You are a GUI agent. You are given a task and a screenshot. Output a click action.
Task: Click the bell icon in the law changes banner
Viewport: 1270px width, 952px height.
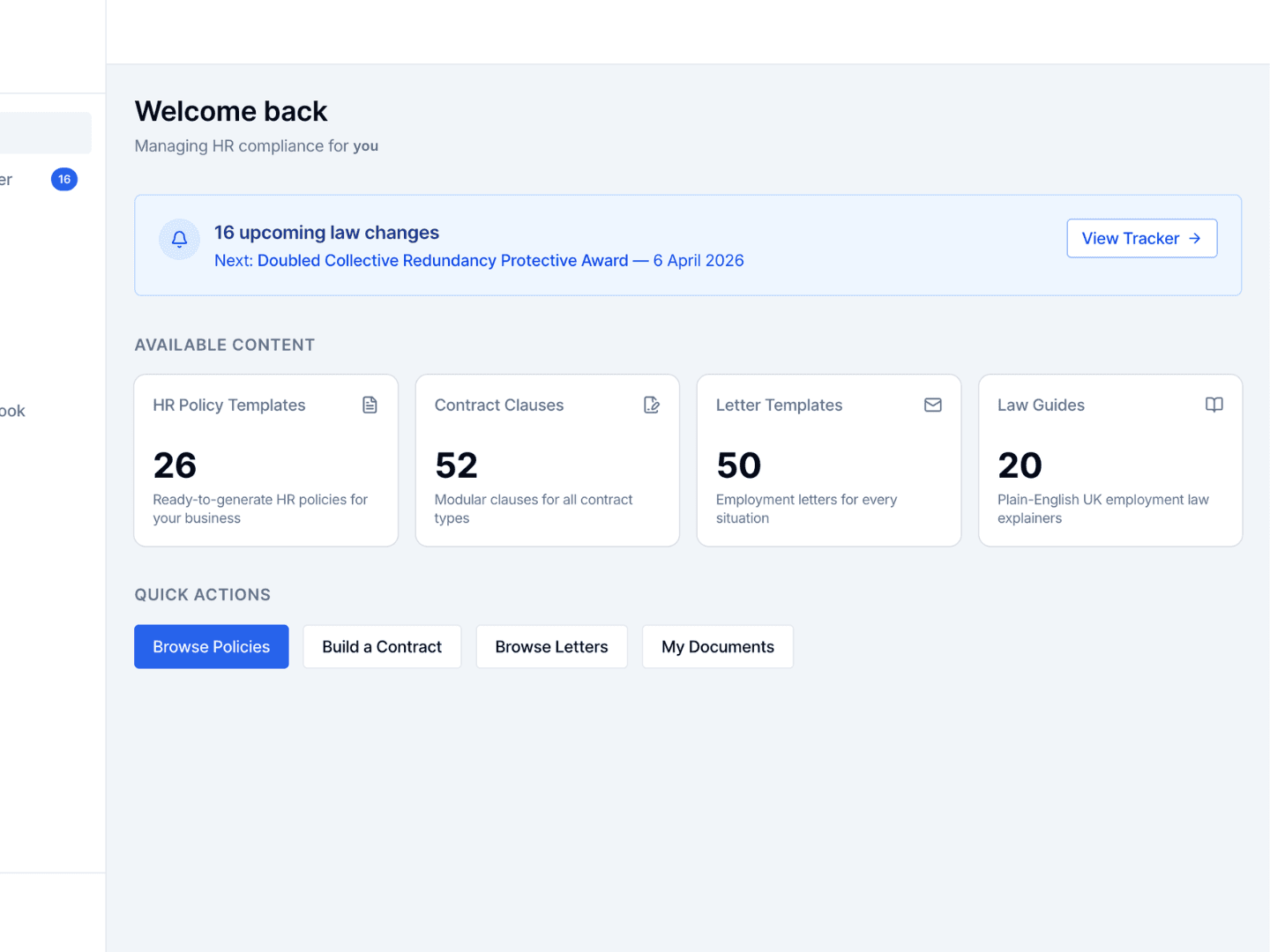[179, 239]
